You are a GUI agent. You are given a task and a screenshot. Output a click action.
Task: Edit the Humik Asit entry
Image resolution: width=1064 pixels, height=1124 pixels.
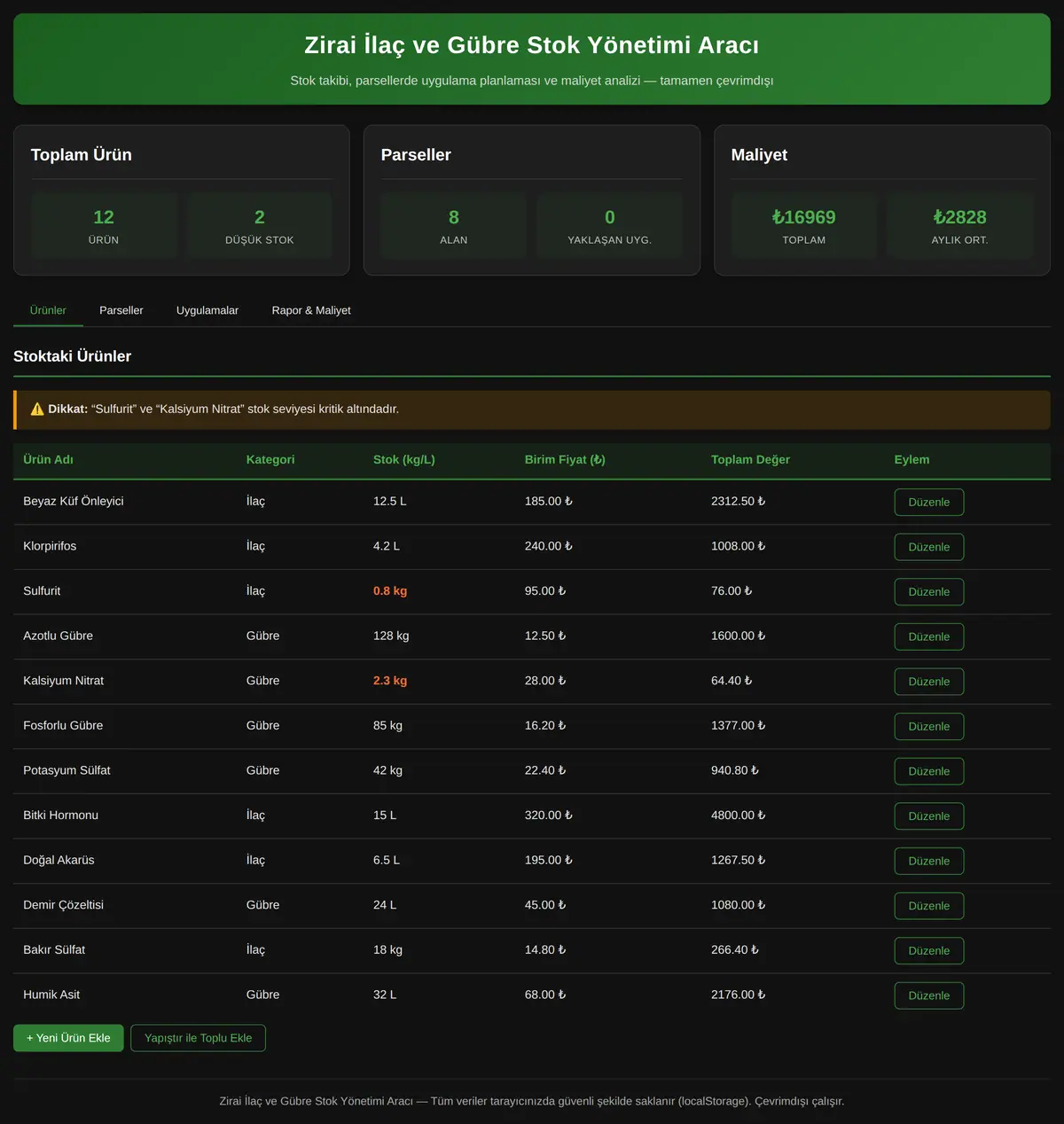click(928, 995)
